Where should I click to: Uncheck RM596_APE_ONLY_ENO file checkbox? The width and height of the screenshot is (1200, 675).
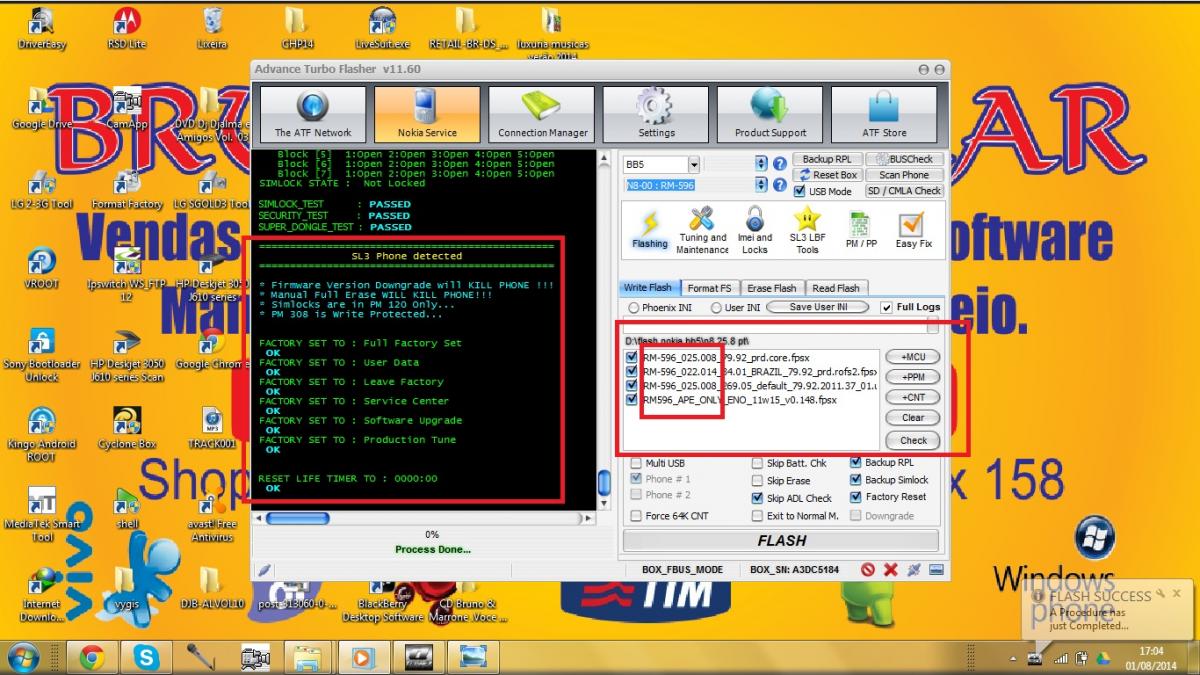pos(631,400)
